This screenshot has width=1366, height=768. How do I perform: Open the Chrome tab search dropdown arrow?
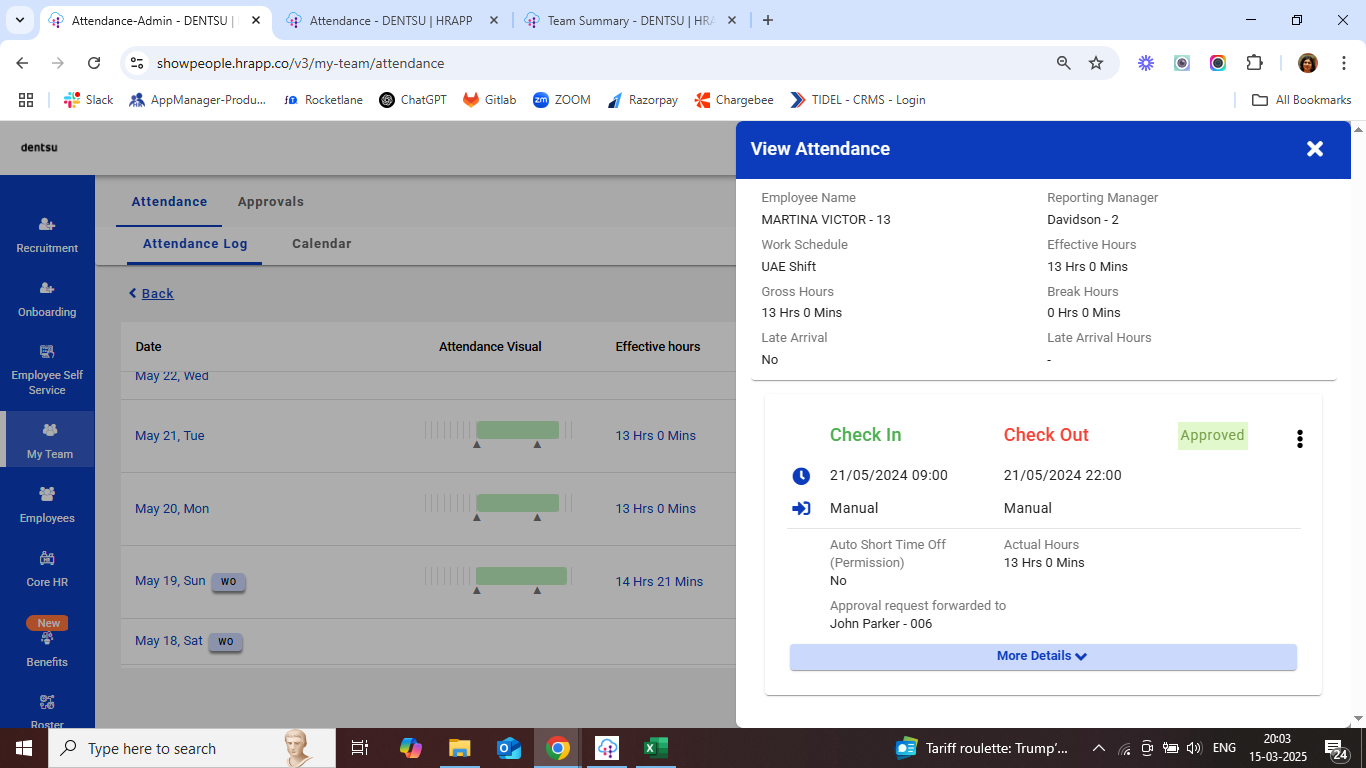click(21, 20)
